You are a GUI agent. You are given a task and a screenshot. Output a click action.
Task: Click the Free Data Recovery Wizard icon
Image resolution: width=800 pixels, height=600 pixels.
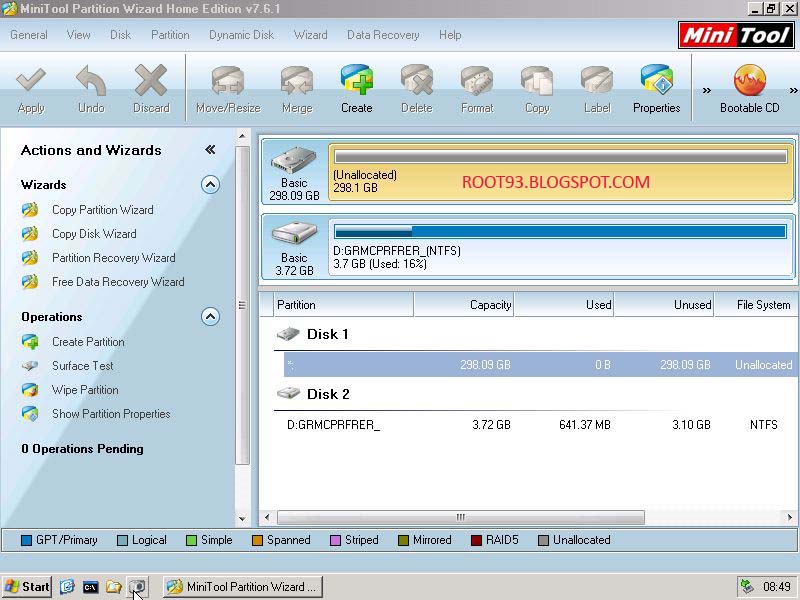[x=30, y=282]
